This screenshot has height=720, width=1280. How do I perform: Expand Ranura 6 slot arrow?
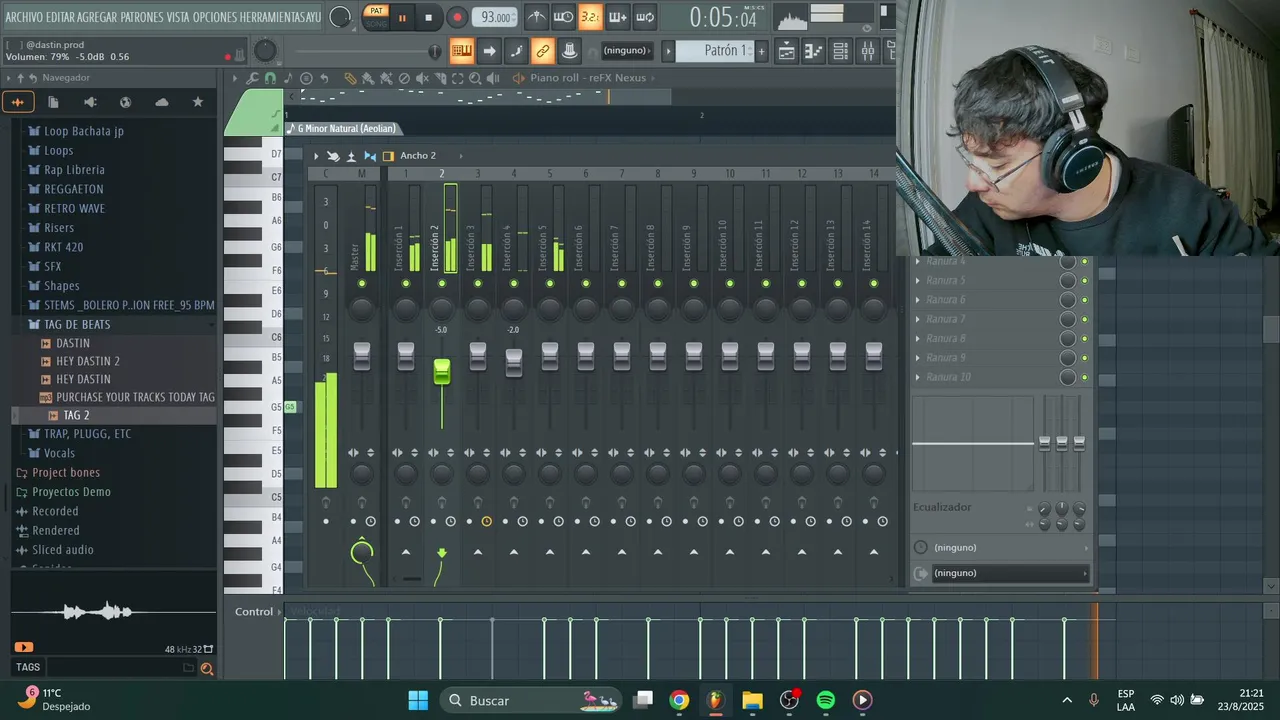pos(918,300)
